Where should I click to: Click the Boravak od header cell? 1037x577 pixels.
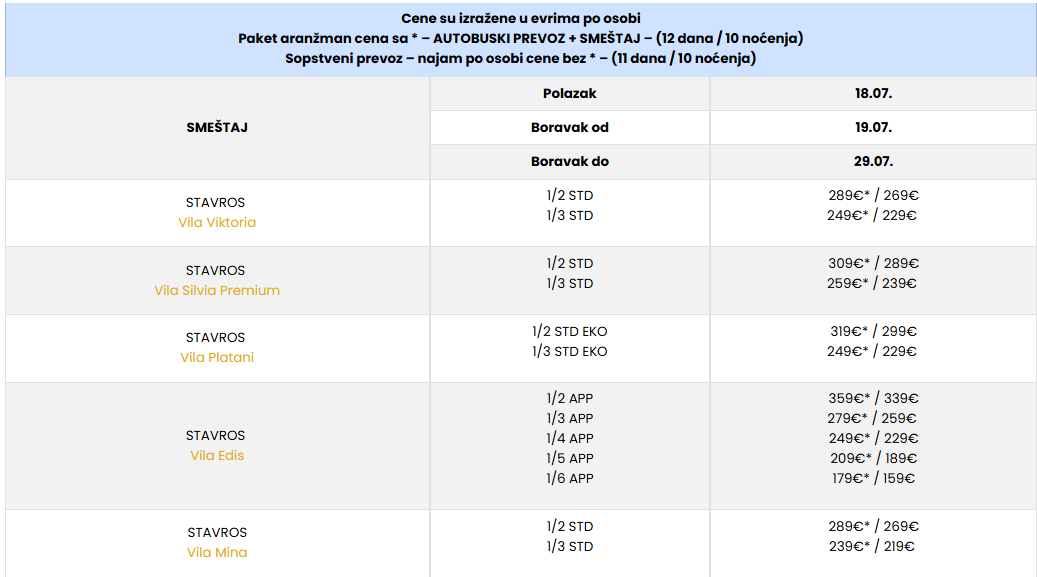pos(569,128)
